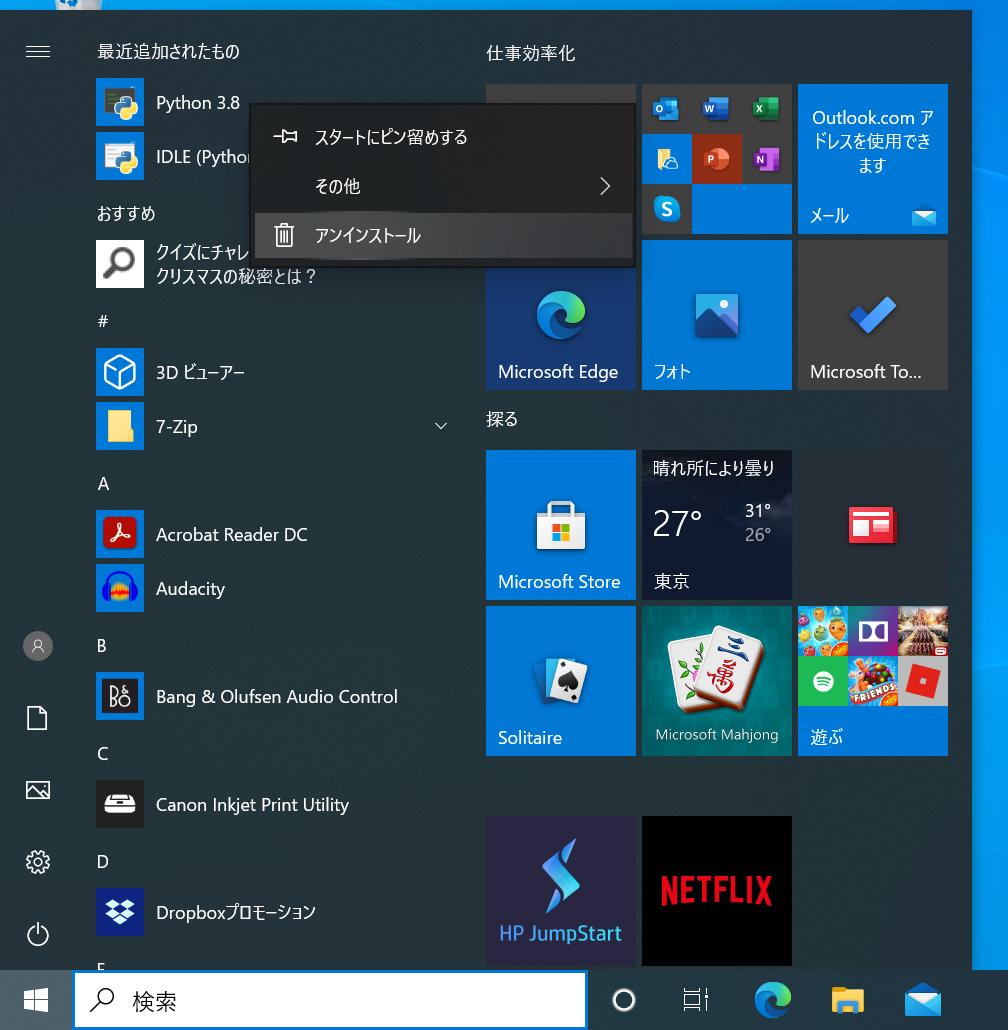Open Skype icon in Office tile folder
The width and height of the screenshot is (1008, 1030).
667,209
